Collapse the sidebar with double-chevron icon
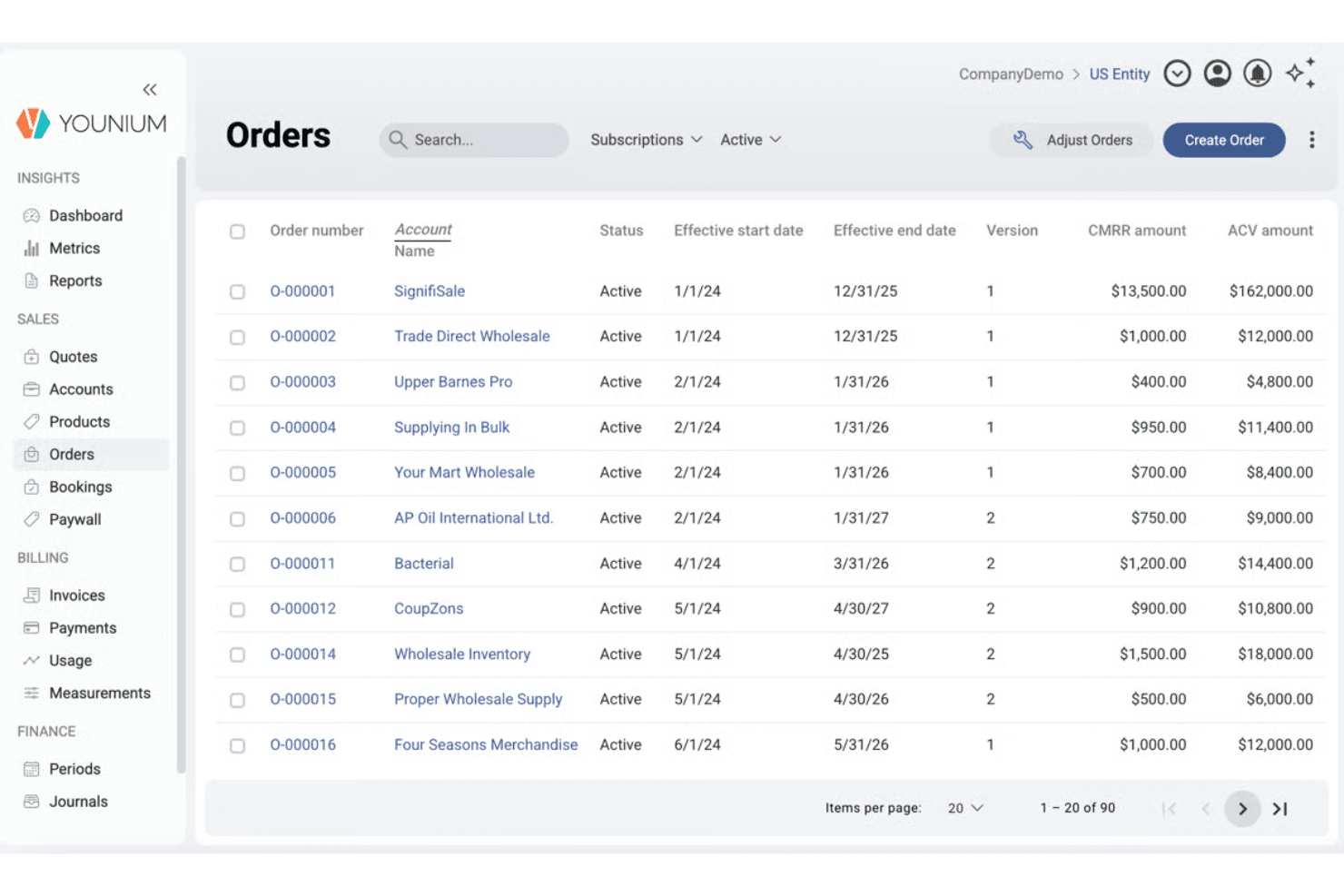 (150, 89)
